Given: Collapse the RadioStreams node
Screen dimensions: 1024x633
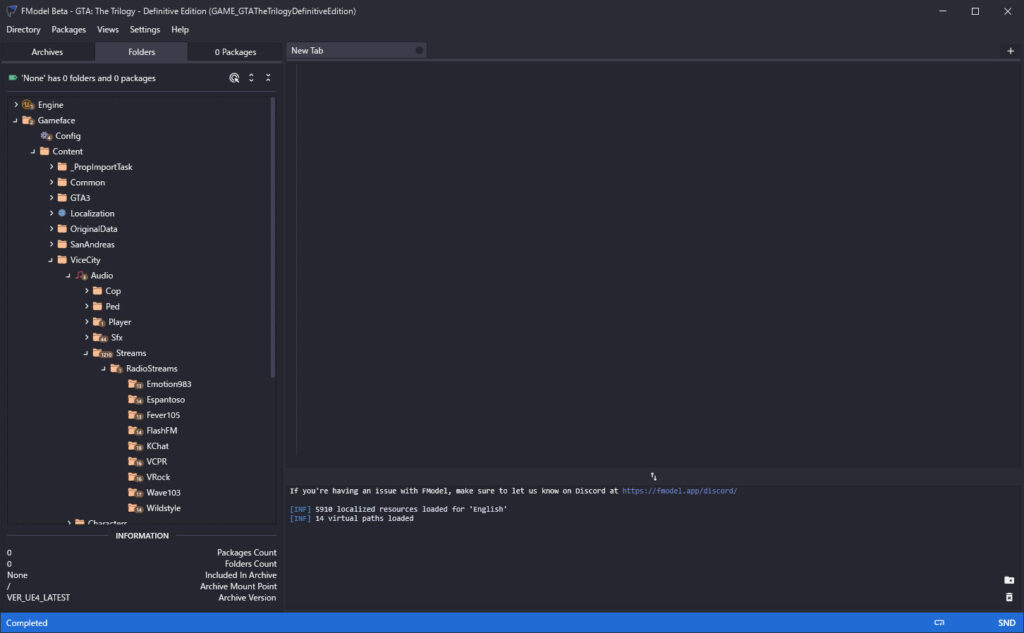Looking at the screenshot, I should pos(104,368).
